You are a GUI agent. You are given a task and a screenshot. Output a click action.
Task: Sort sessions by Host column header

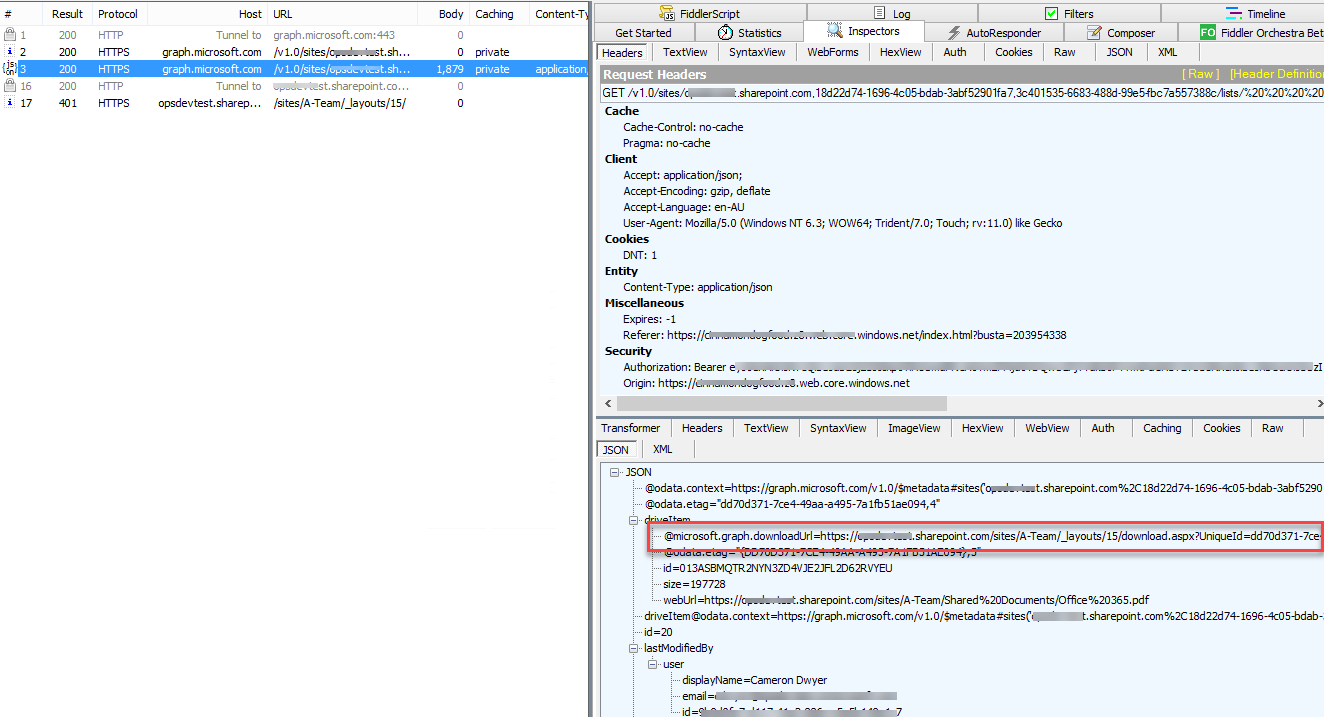point(207,14)
